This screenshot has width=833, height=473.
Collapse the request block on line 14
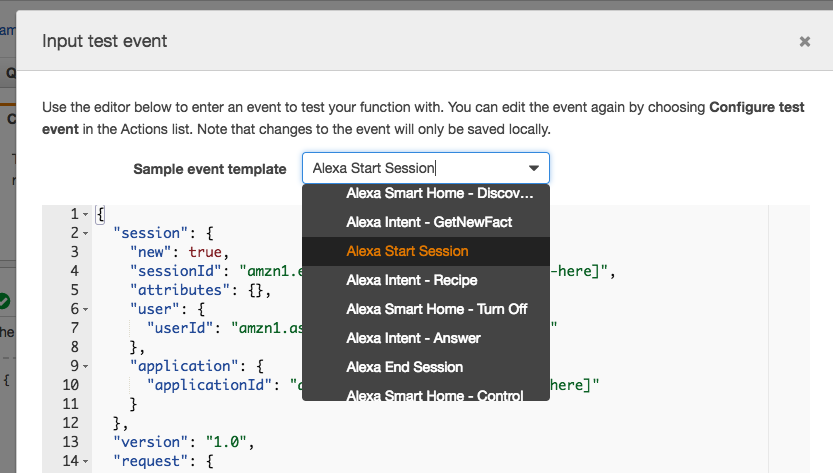[x=86, y=461]
